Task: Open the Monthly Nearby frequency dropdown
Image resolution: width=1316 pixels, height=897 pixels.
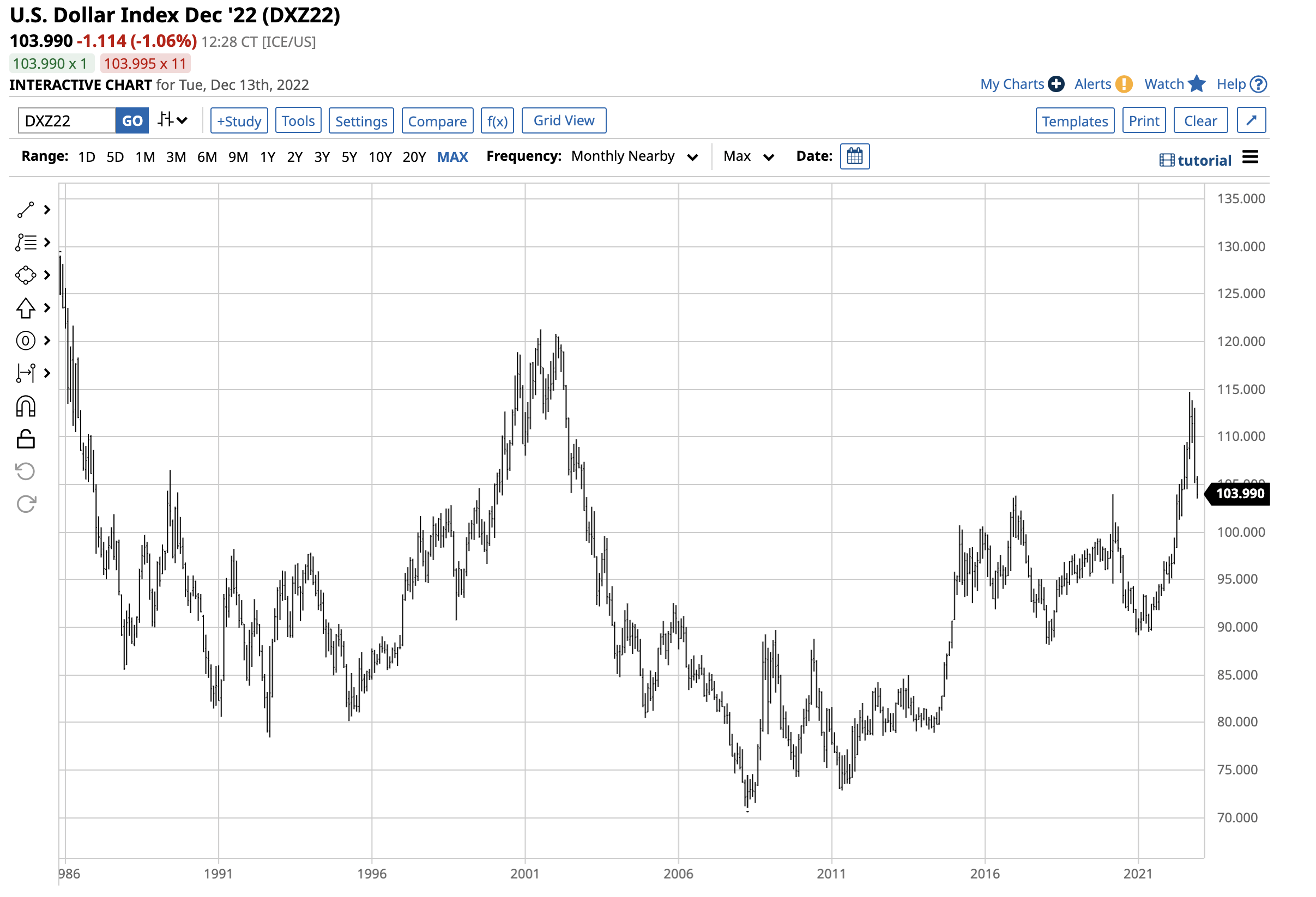Action: click(x=634, y=156)
